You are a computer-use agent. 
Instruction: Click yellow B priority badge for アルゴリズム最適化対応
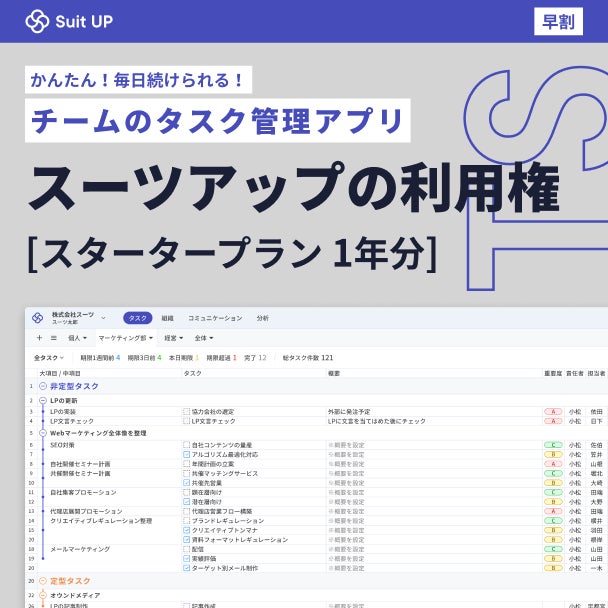click(553, 454)
